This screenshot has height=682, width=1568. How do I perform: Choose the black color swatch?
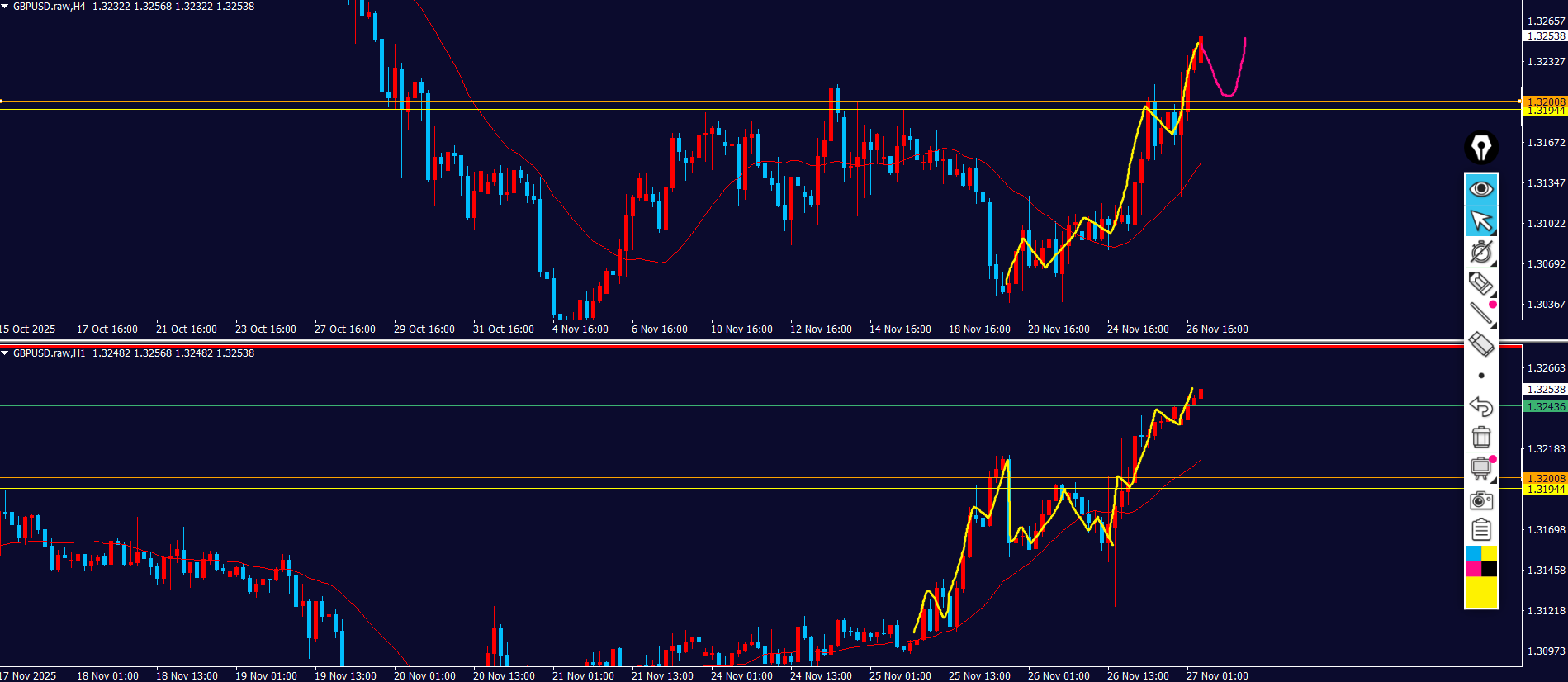[x=1490, y=569]
